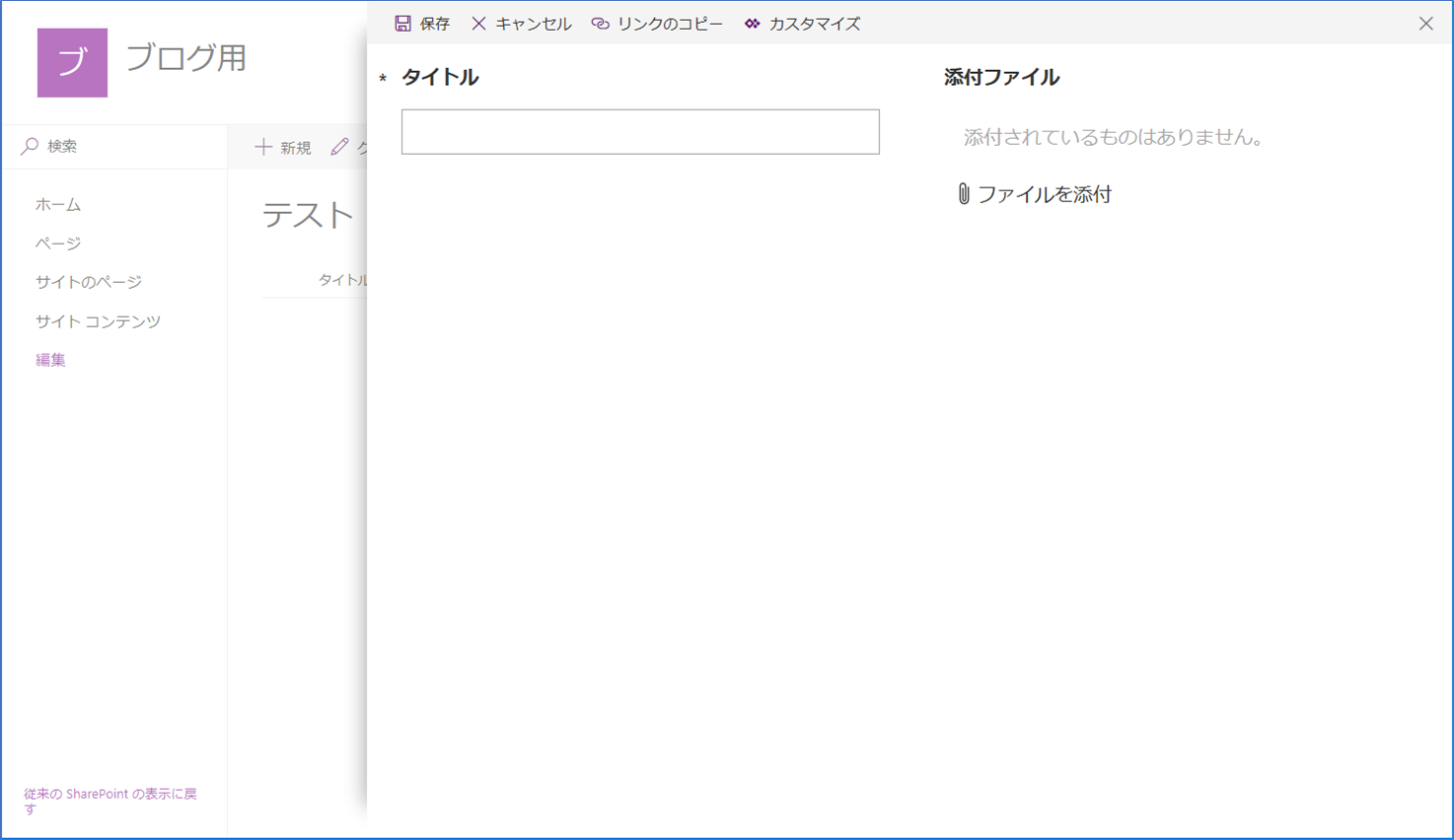
Task: Click the floppy disk 保存 (Save) icon
Action: tap(402, 24)
